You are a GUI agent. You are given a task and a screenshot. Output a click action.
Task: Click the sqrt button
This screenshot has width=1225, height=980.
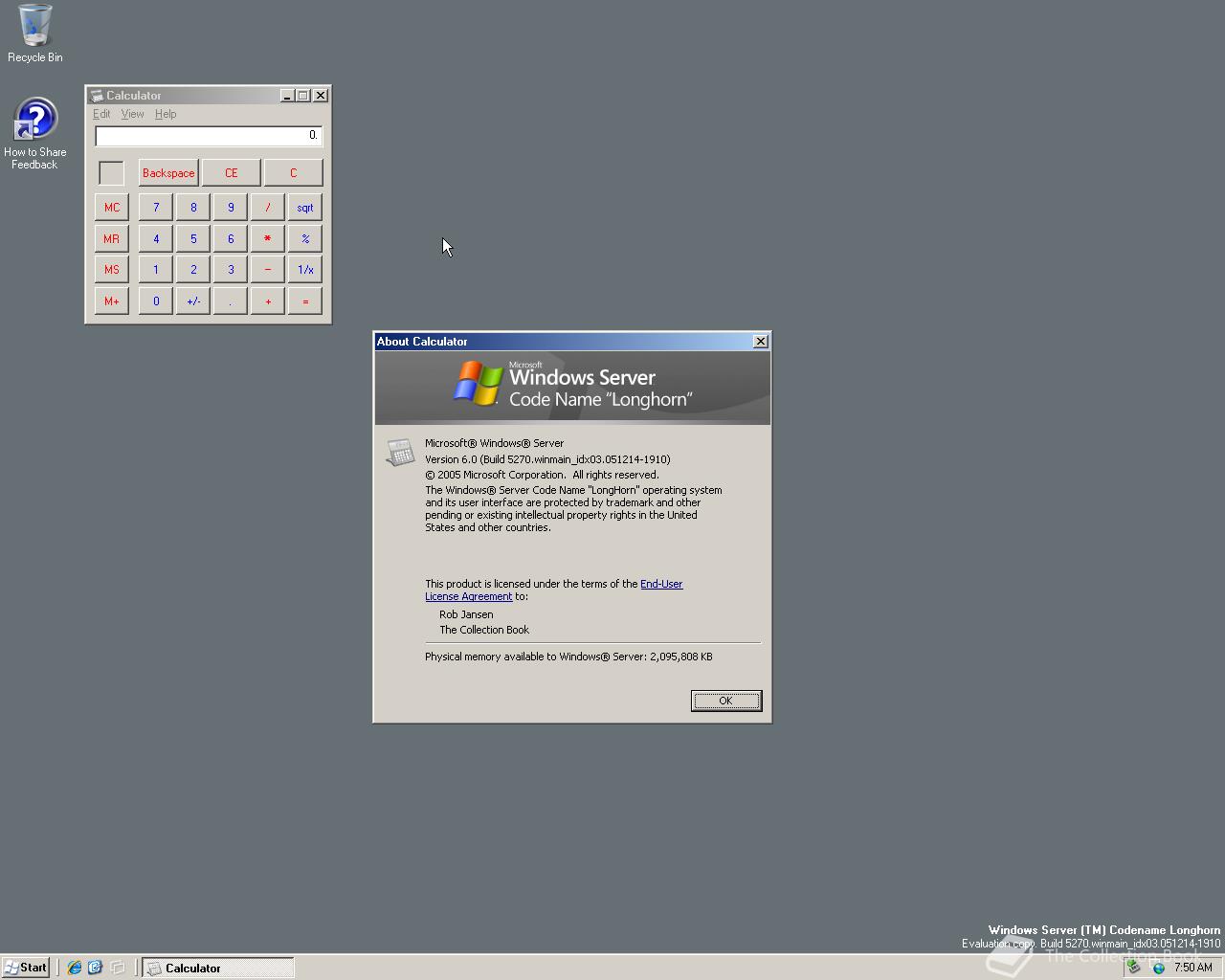(x=305, y=208)
